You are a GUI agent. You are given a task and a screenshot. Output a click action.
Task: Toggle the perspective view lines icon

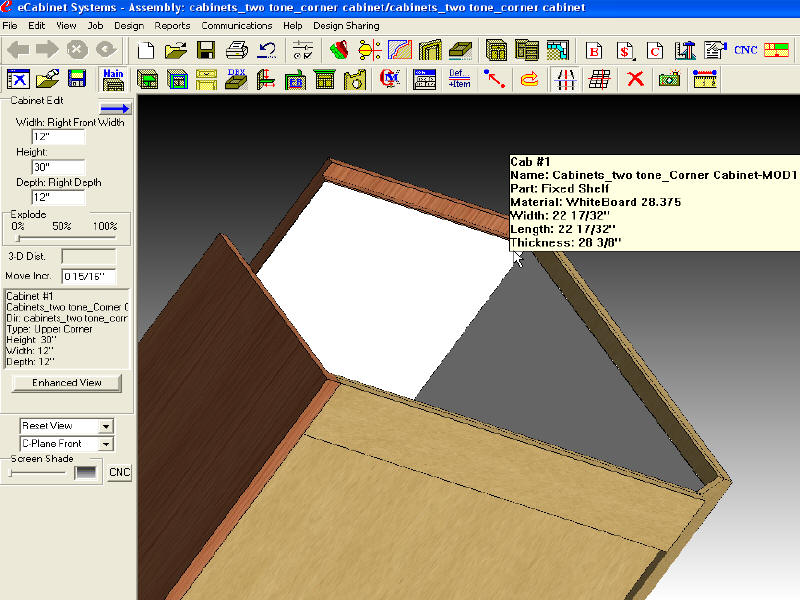click(565, 80)
